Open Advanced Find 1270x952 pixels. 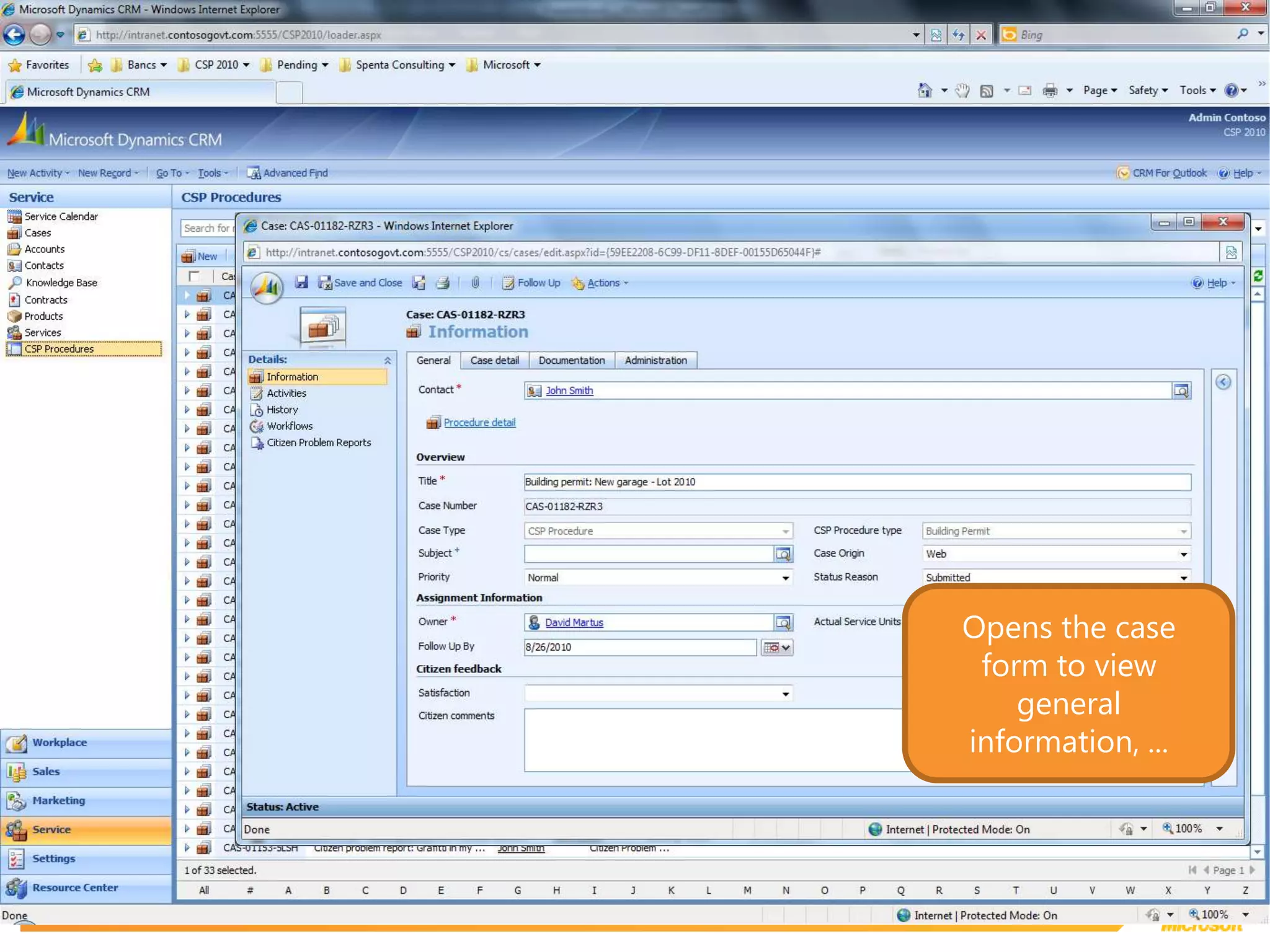click(x=288, y=173)
